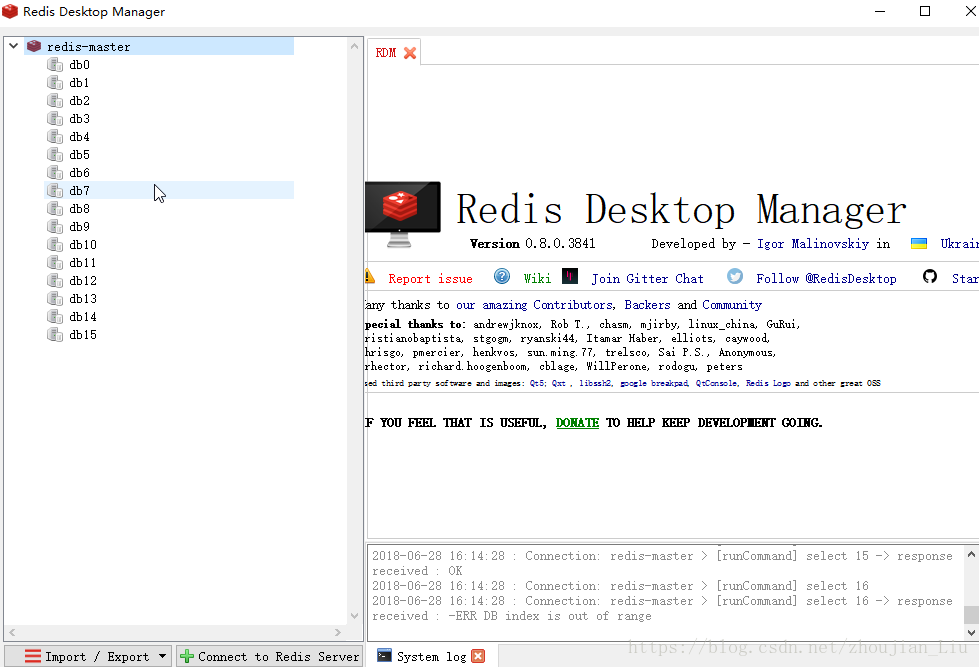Click the db14 database icon
Viewport: 979px width, 667px height.
[x=55, y=317]
